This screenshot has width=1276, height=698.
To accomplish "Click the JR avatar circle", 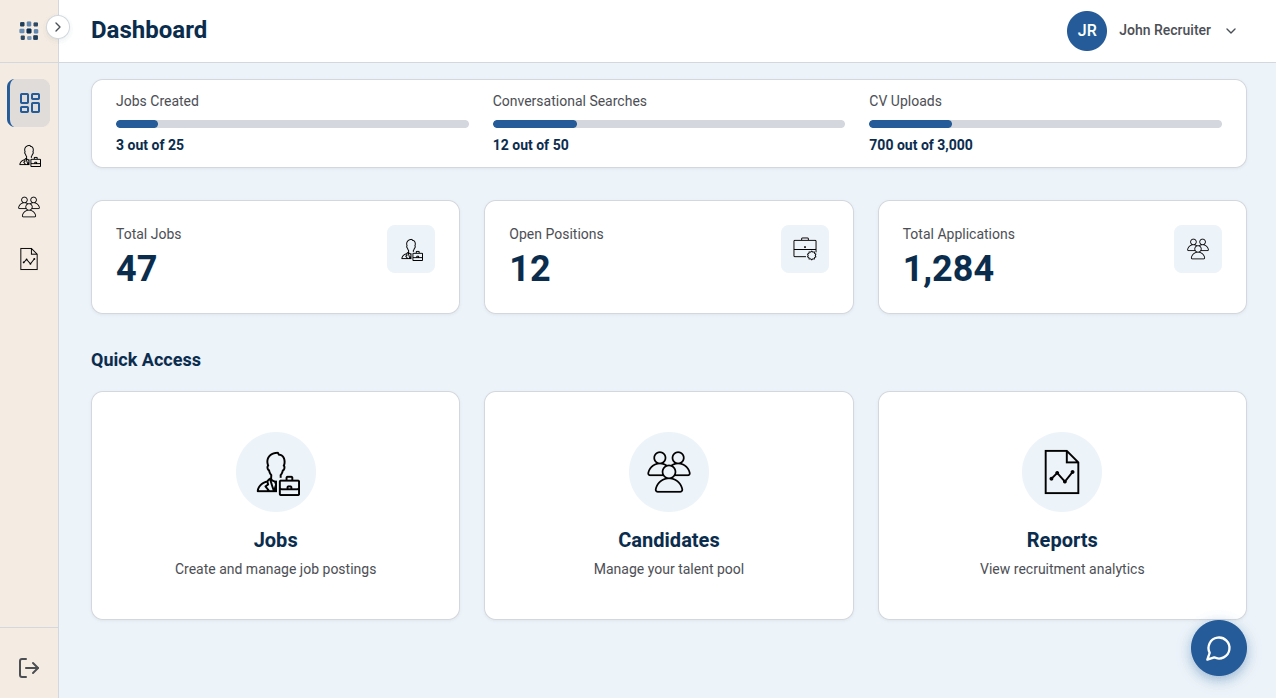I will (x=1087, y=31).
